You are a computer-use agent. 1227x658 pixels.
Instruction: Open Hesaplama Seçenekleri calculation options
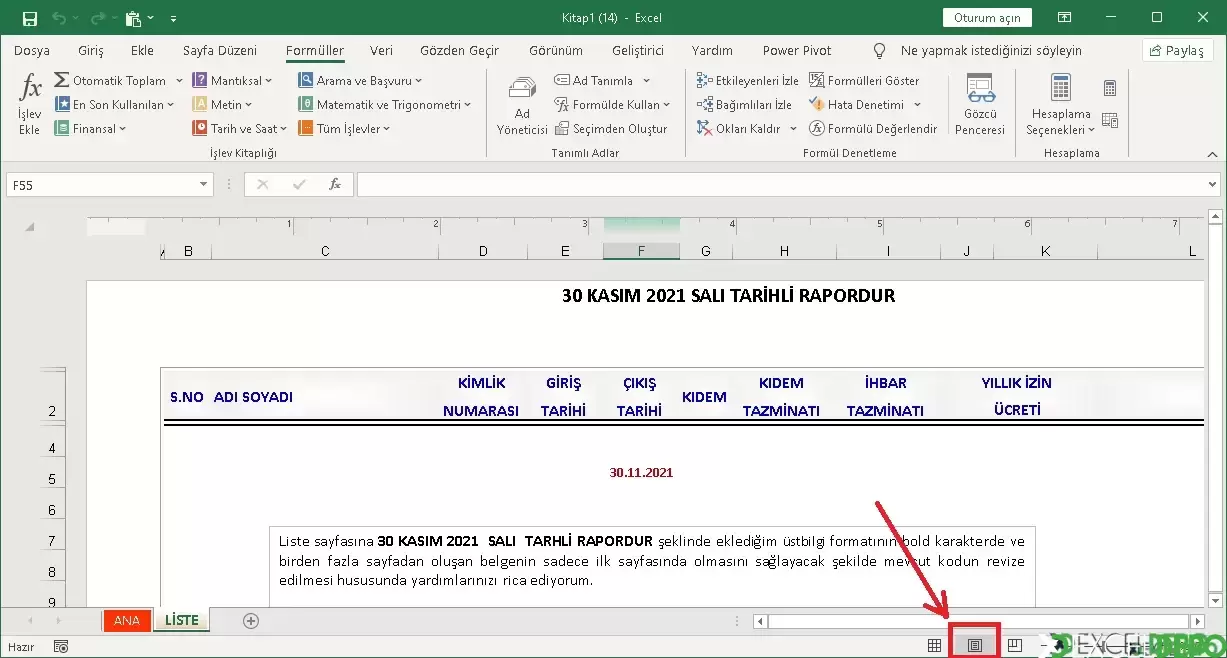coord(1061,106)
